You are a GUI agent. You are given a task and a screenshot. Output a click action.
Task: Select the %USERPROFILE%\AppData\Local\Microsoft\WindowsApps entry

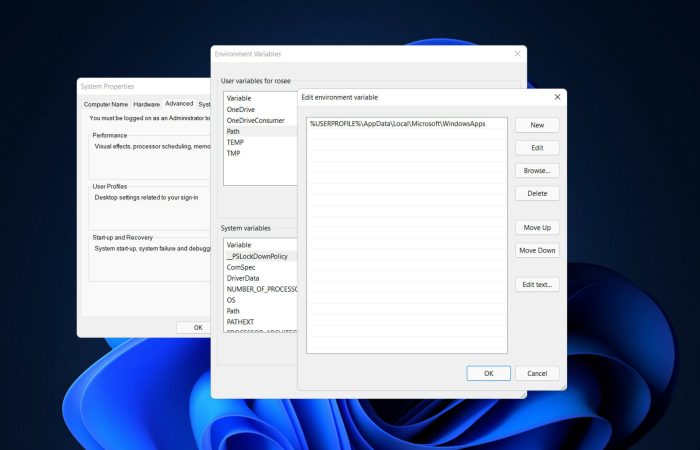(x=407, y=124)
